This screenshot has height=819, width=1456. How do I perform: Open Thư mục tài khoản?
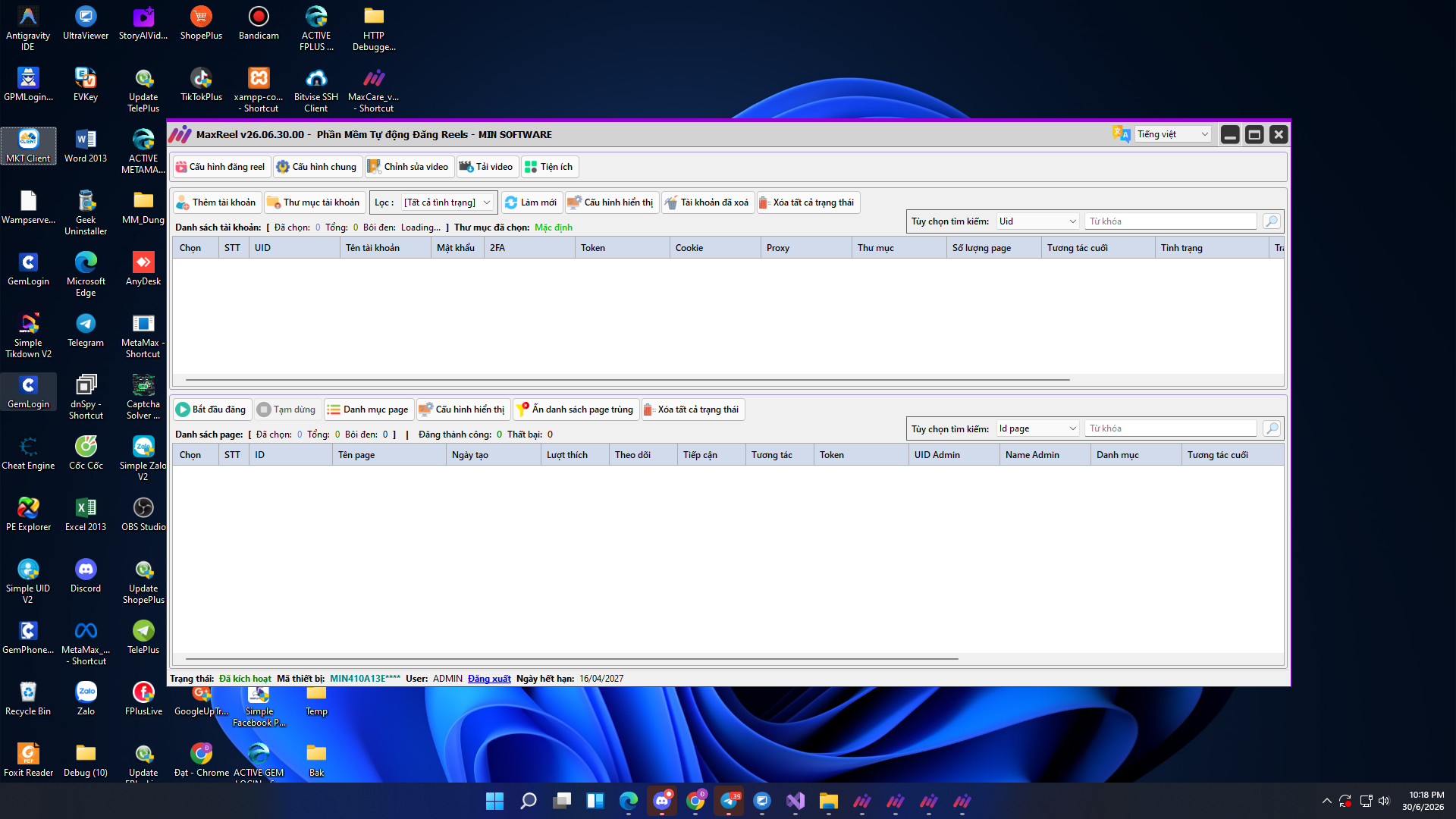314,202
